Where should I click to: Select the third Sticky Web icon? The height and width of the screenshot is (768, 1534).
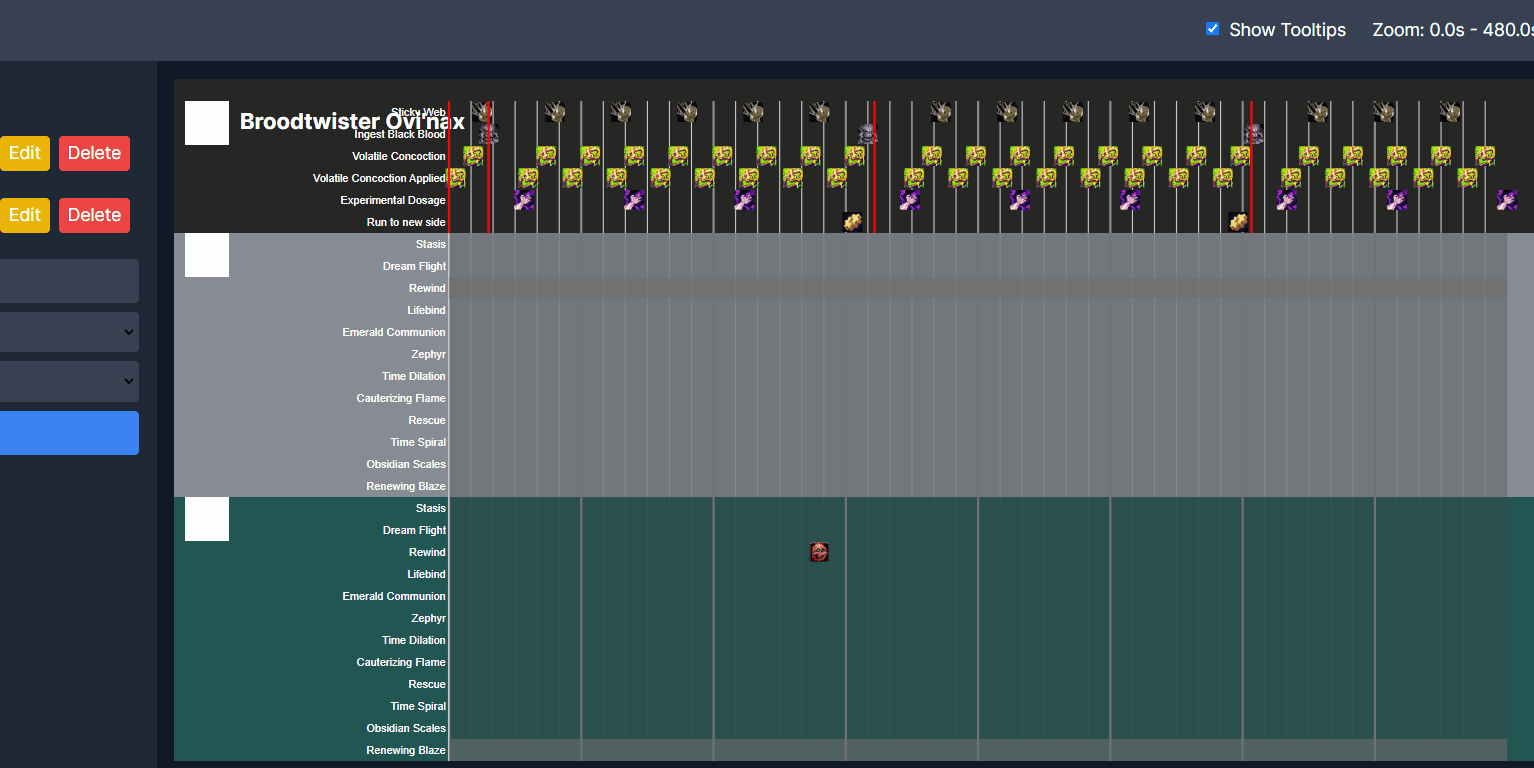(620, 112)
